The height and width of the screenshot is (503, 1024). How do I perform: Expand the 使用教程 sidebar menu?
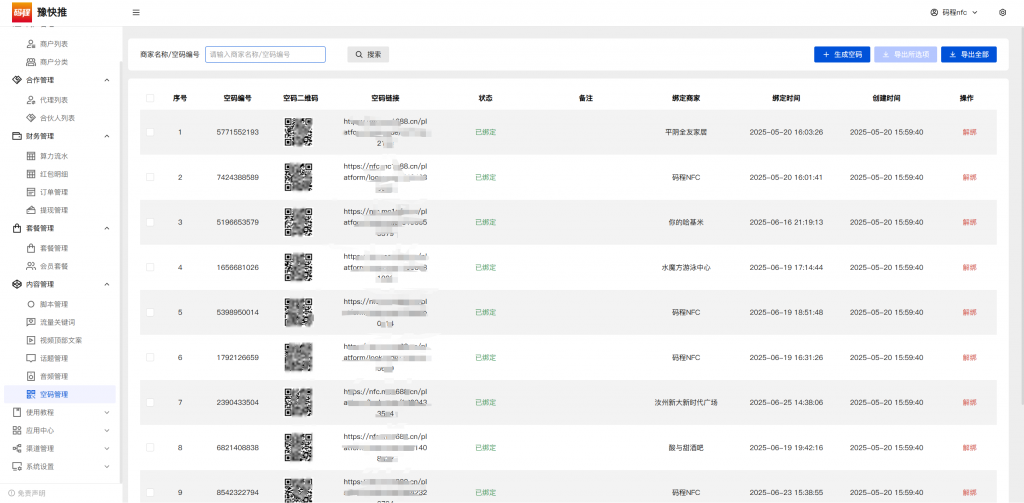coord(60,412)
